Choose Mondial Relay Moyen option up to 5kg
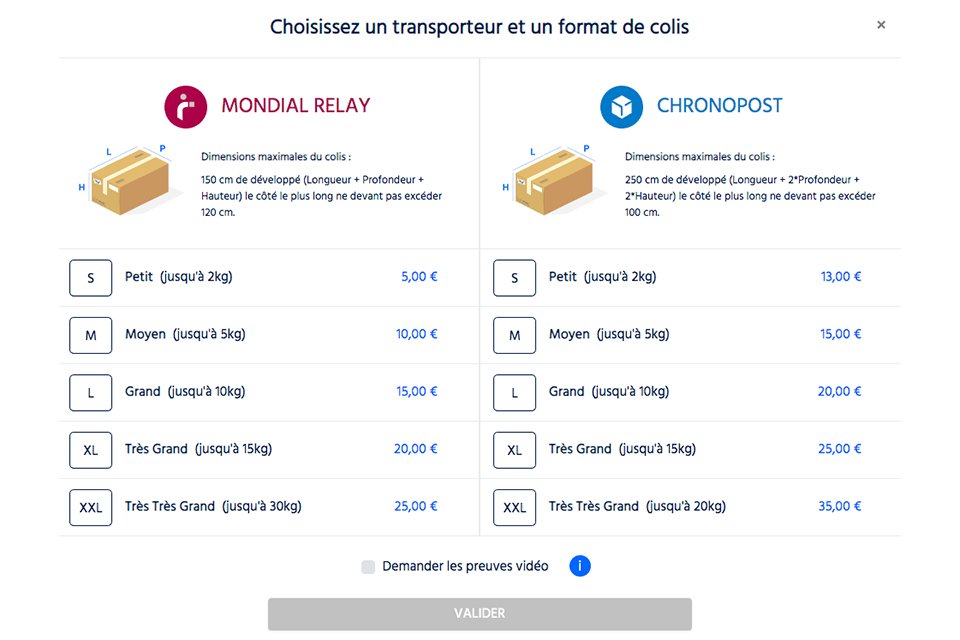Screen dimensions: 960x640 coord(269,335)
